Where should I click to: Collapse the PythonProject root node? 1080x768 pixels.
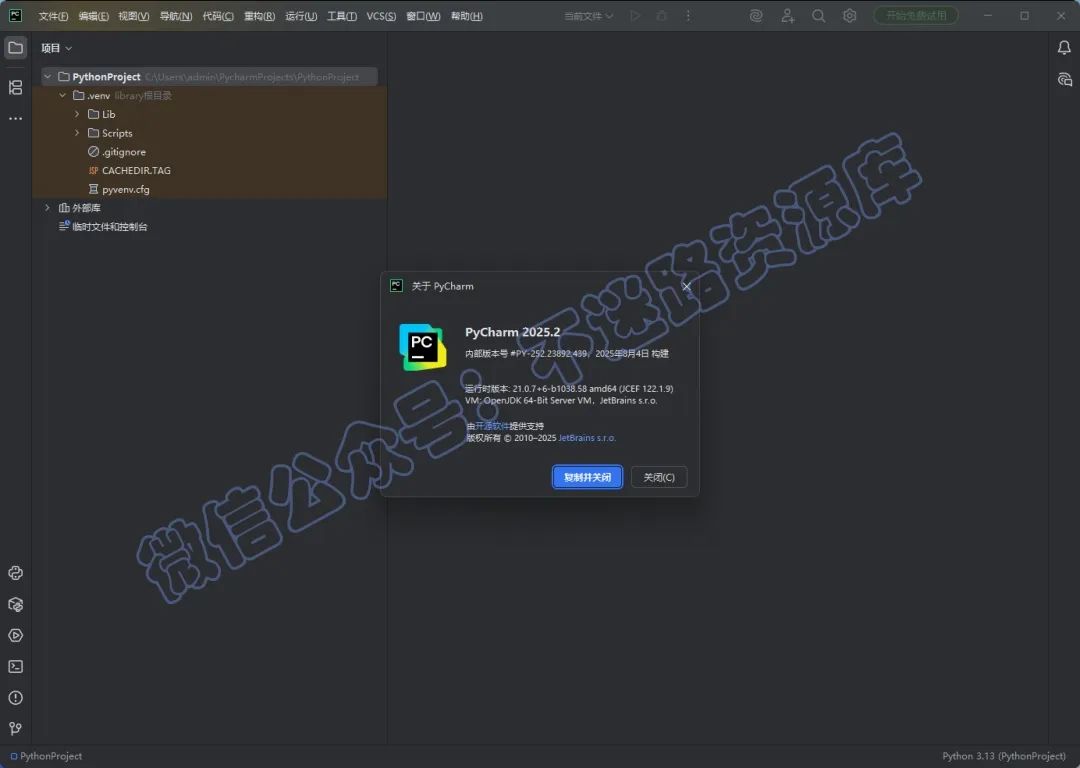pos(48,76)
